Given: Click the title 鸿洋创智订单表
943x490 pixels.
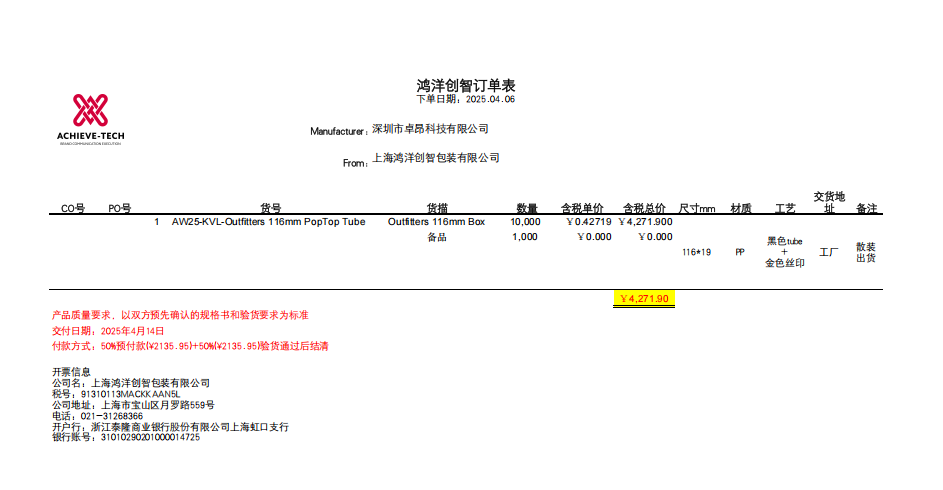Looking at the screenshot, I should click(x=466, y=85).
